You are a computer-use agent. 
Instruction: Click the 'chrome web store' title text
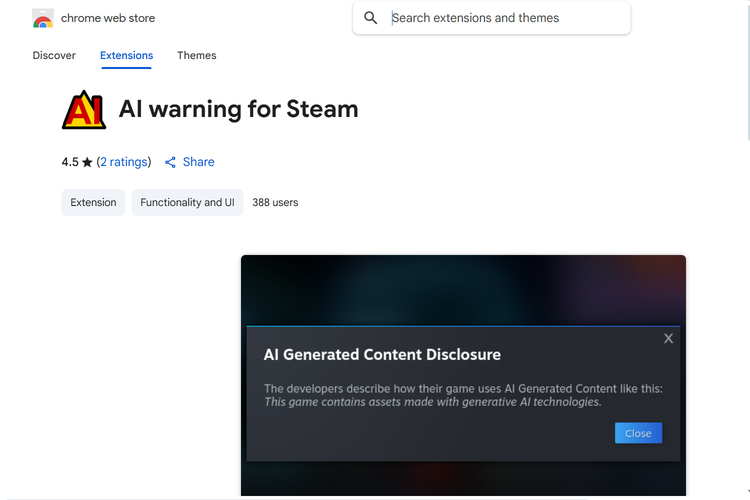pyautogui.click(x=108, y=18)
